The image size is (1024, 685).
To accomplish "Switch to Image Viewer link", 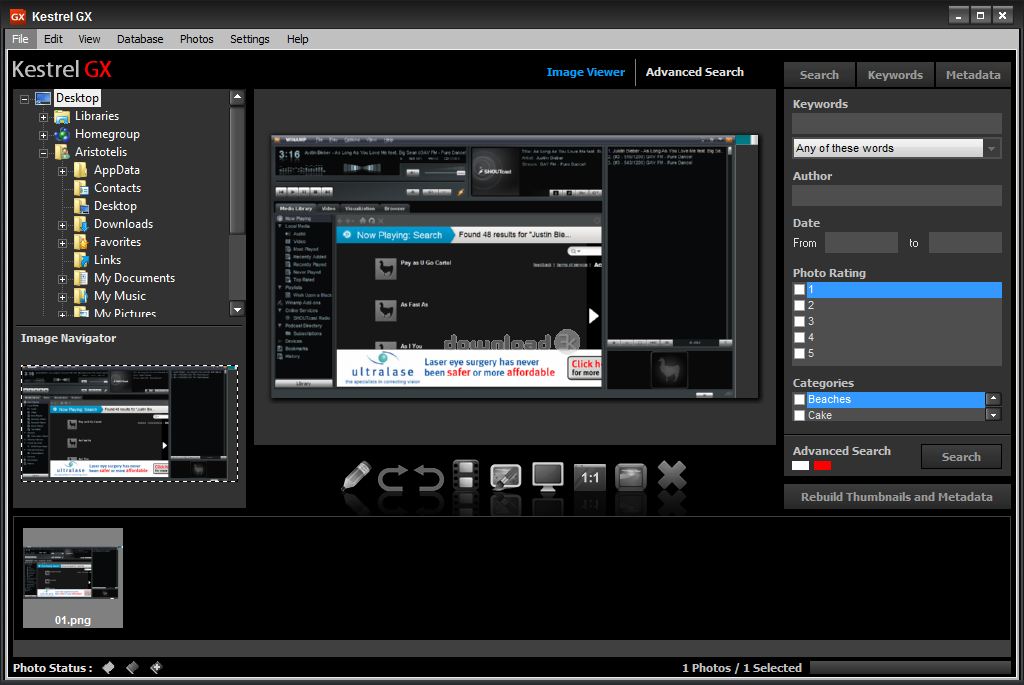I will click(585, 72).
